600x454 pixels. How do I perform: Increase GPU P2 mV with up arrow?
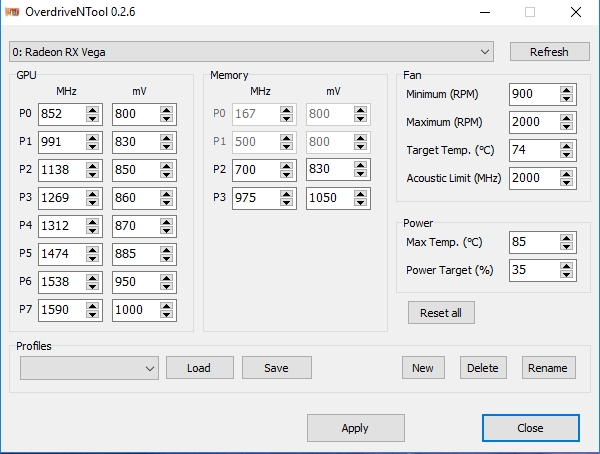coord(166,166)
